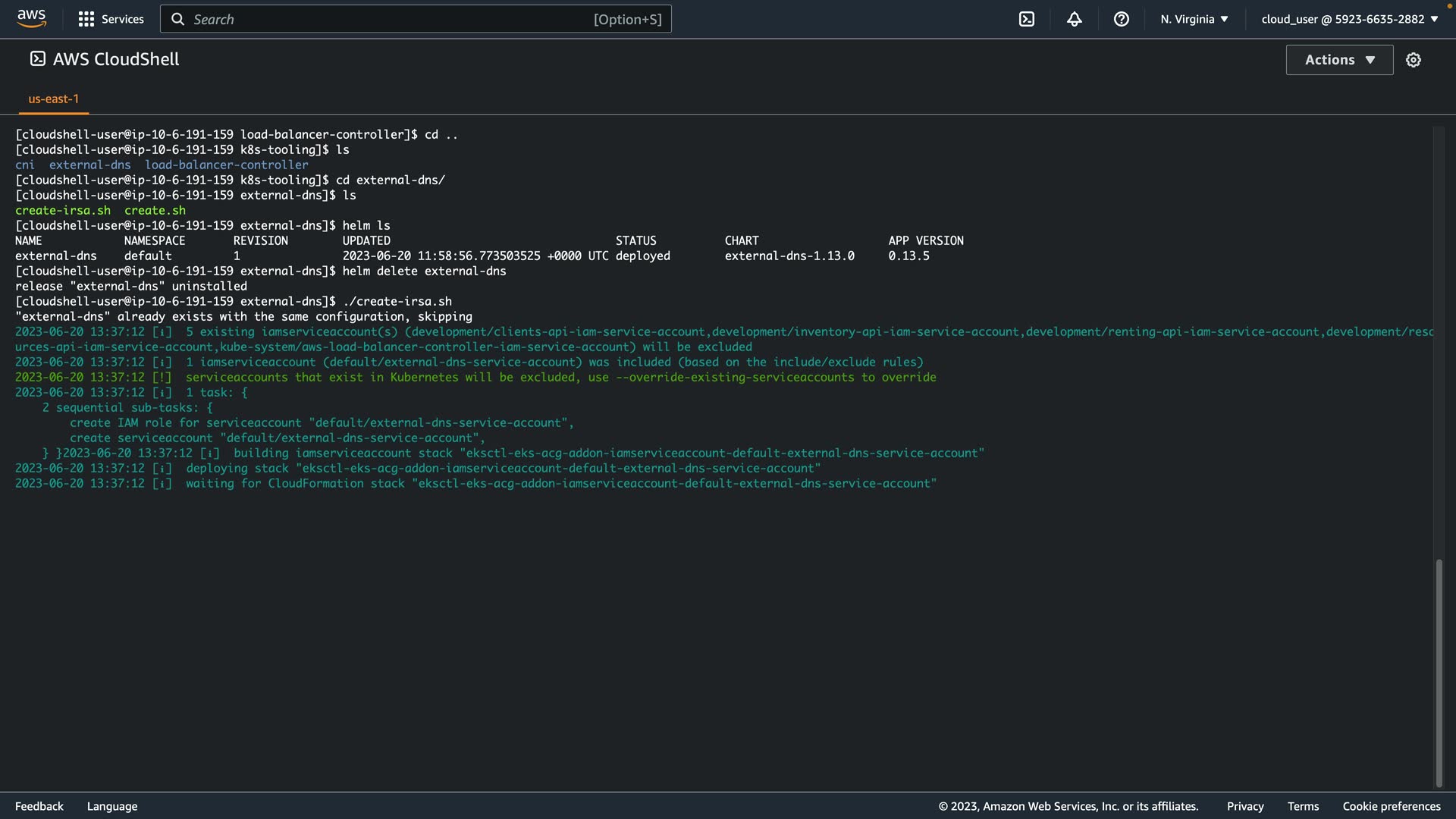Viewport: 1456px width, 819px height.
Task: Open the Services grid menu icon
Action: point(86,19)
